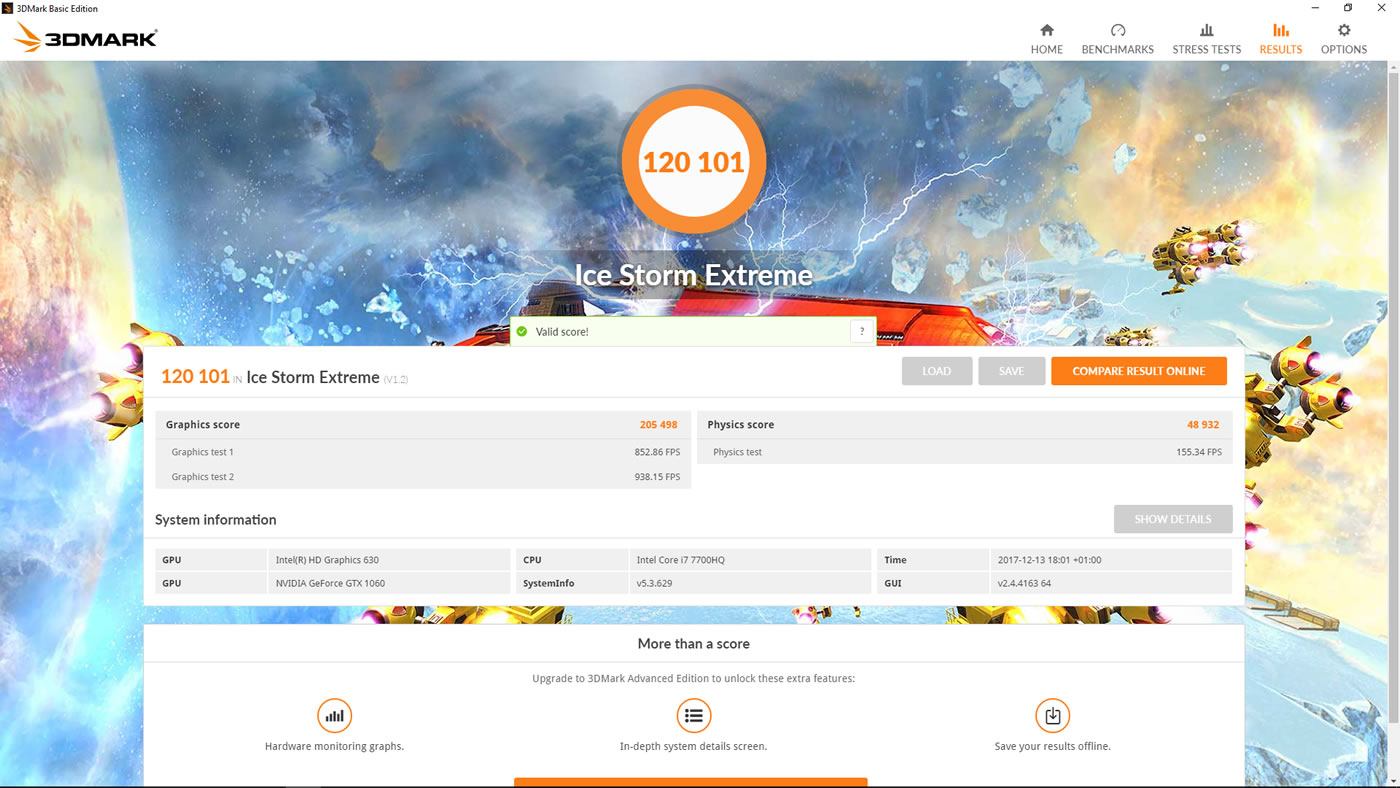
Task: Click the 3DMark title bar app icon
Action: pos(8,8)
